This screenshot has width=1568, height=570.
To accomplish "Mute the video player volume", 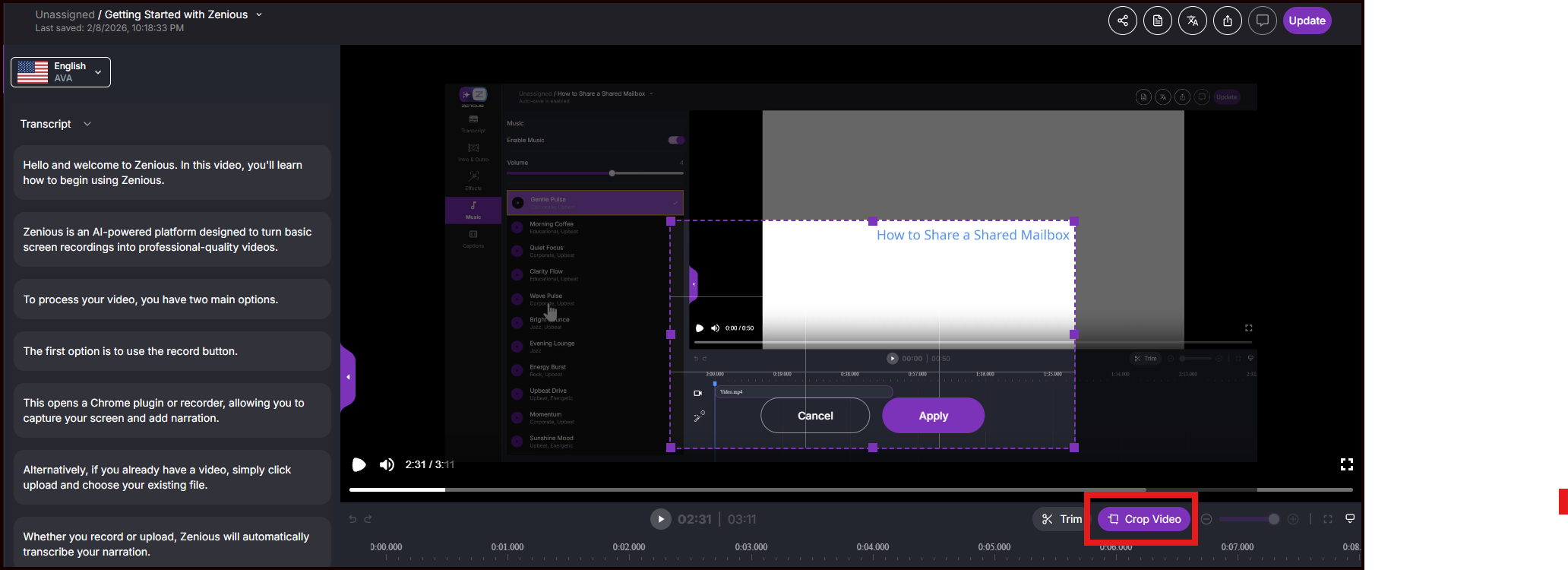I will click(x=387, y=464).
